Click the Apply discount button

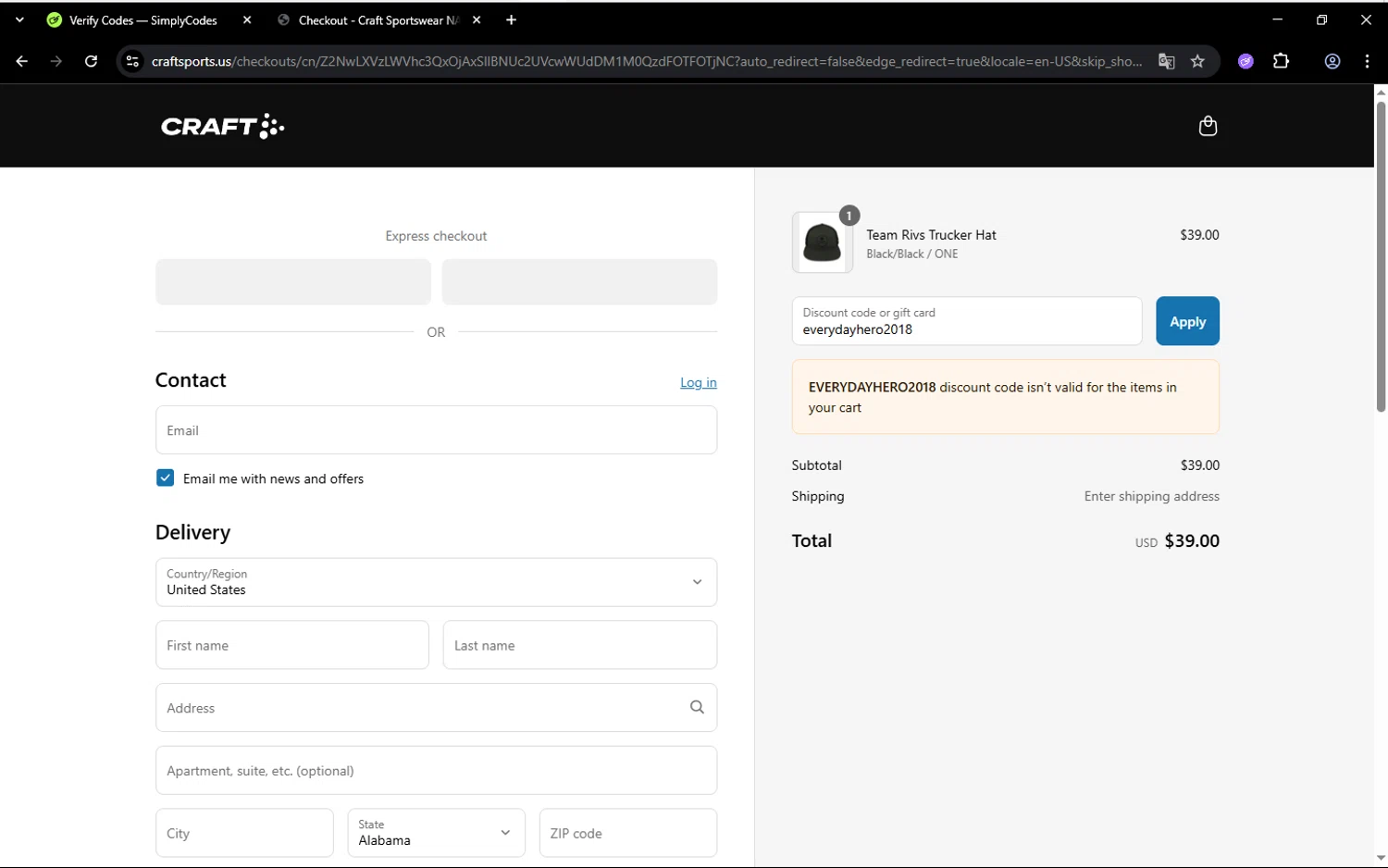tap(1187, 321)
